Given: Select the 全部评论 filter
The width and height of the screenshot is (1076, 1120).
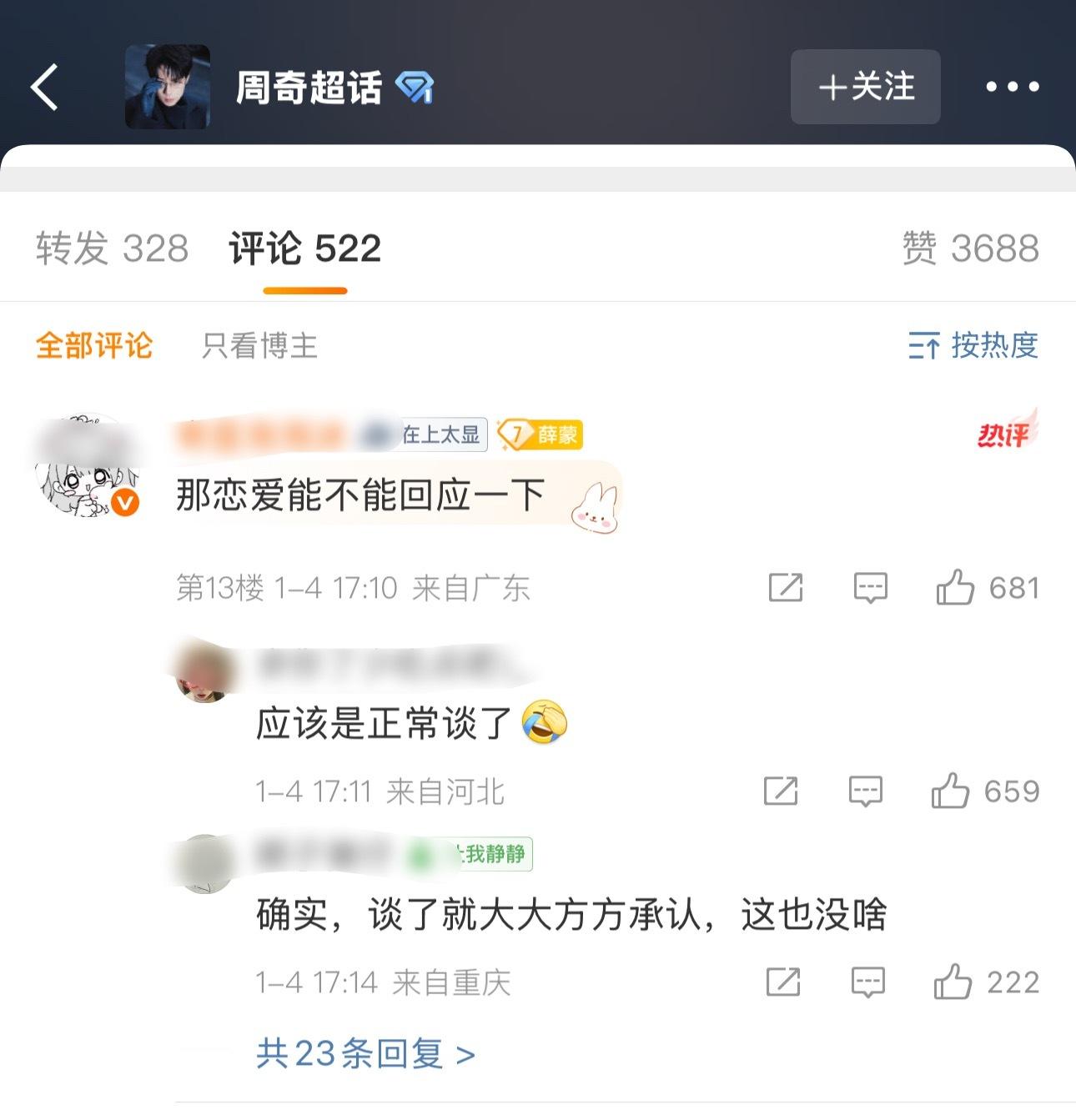Looking at the screenshot, I should [x=94, y=345].
